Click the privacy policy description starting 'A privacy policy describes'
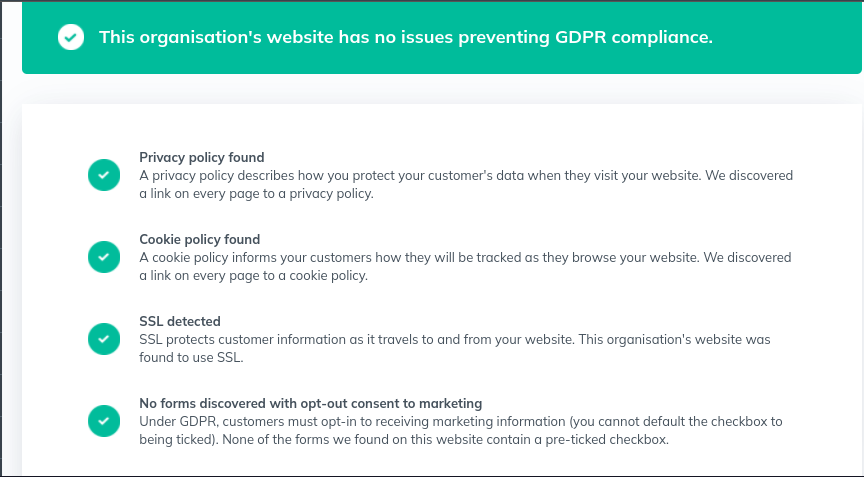Screen dimensions: 864x477 (x=465, y=175)
